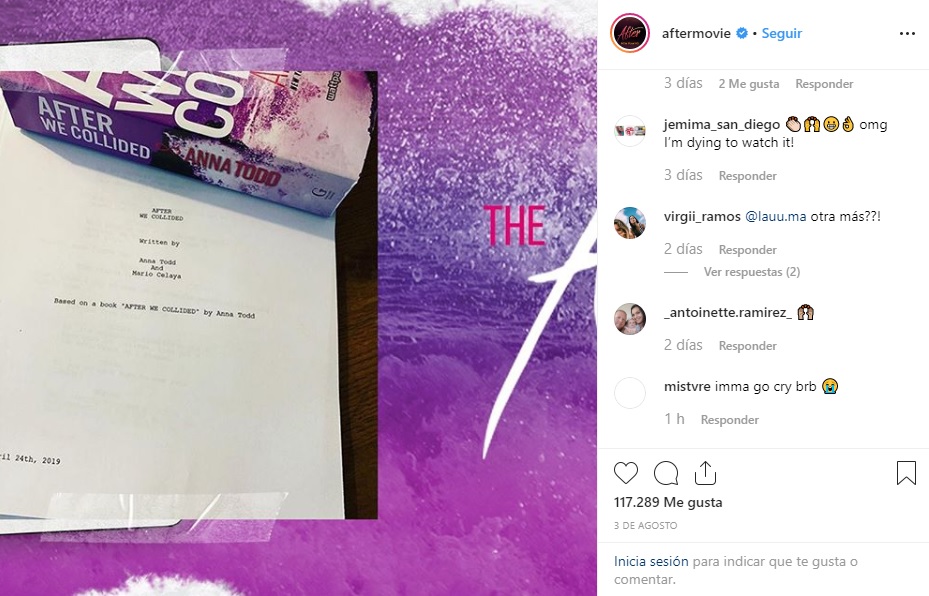This screenshot has height=596, width=929.
Task: Click the verified badge next to aftermovie
Action: click(x=742, y=33)
